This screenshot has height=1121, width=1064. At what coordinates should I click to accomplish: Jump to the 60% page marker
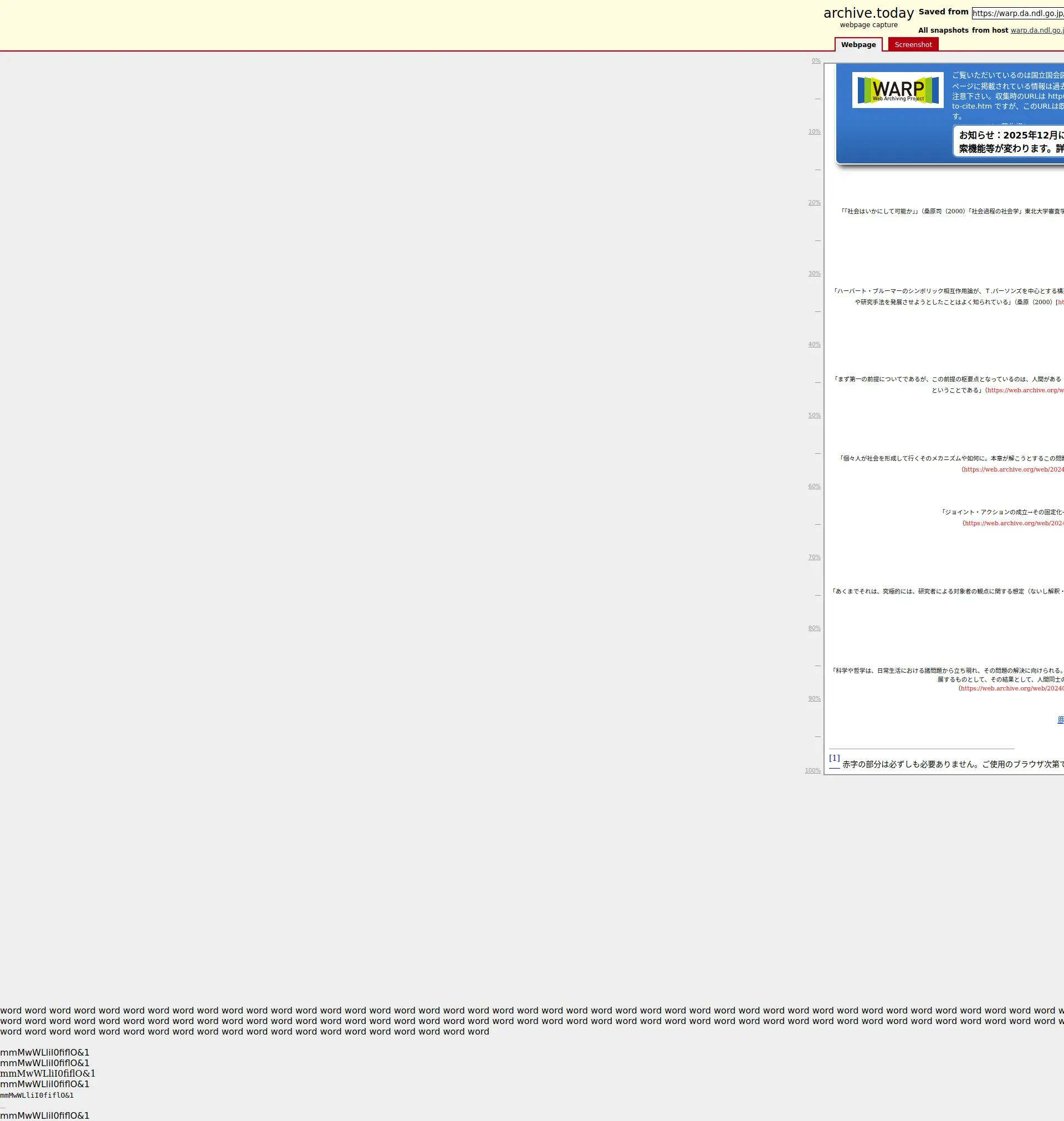814,486
